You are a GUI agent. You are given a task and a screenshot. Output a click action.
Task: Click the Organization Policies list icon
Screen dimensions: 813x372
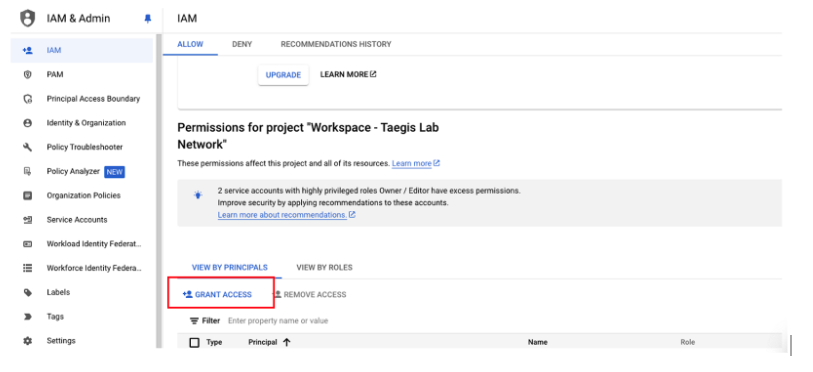click(27, 196)
